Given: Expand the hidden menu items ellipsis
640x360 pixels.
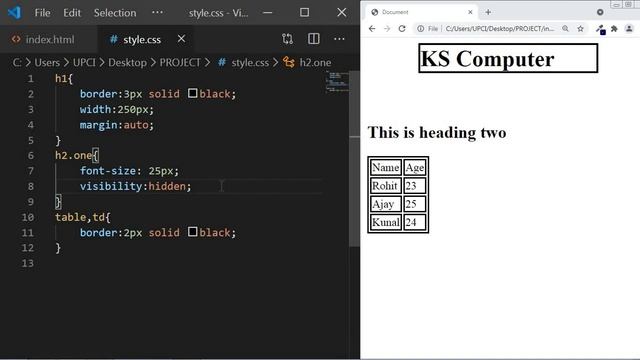Looking at the screenshot, I should click(x=157, y=12).
